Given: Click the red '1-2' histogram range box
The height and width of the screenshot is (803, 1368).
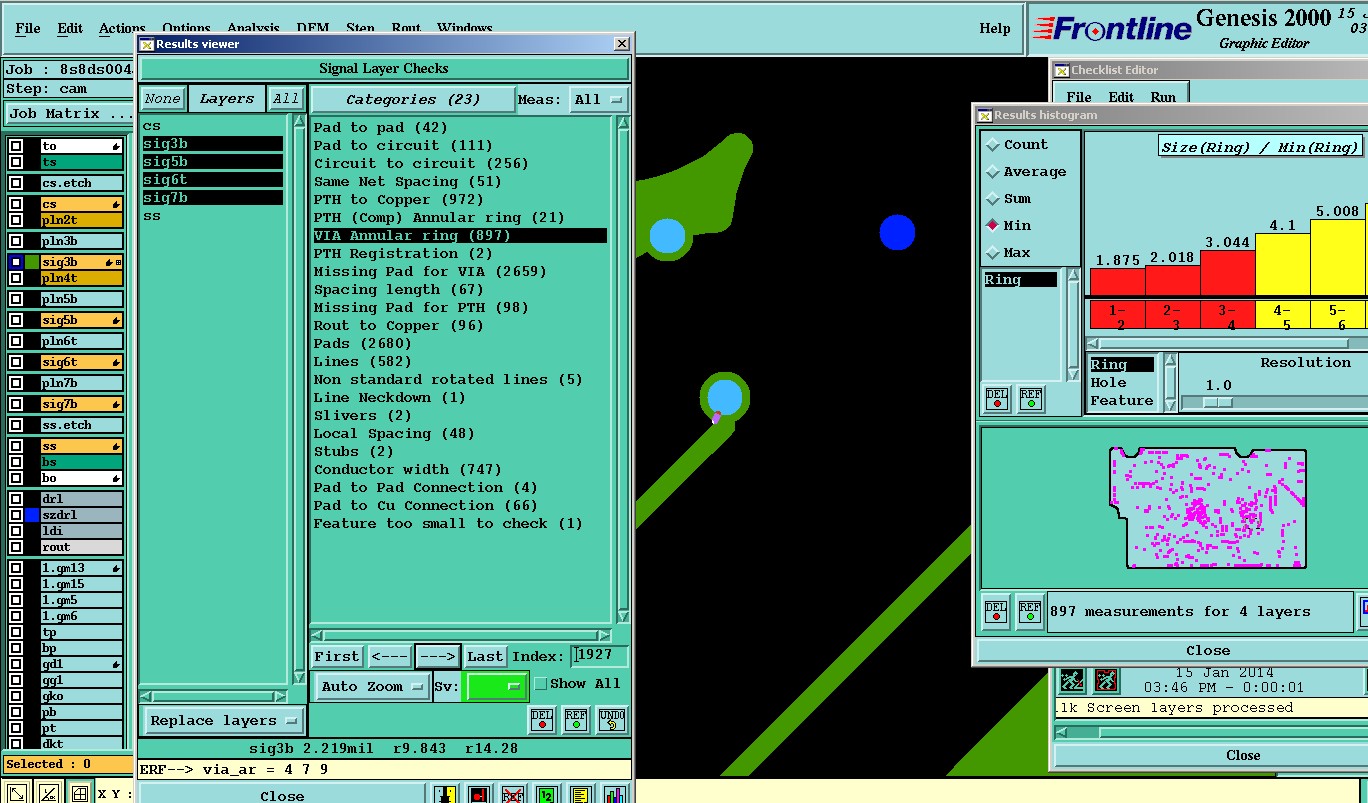Looking at the screenshot, I should [1117, 316].
